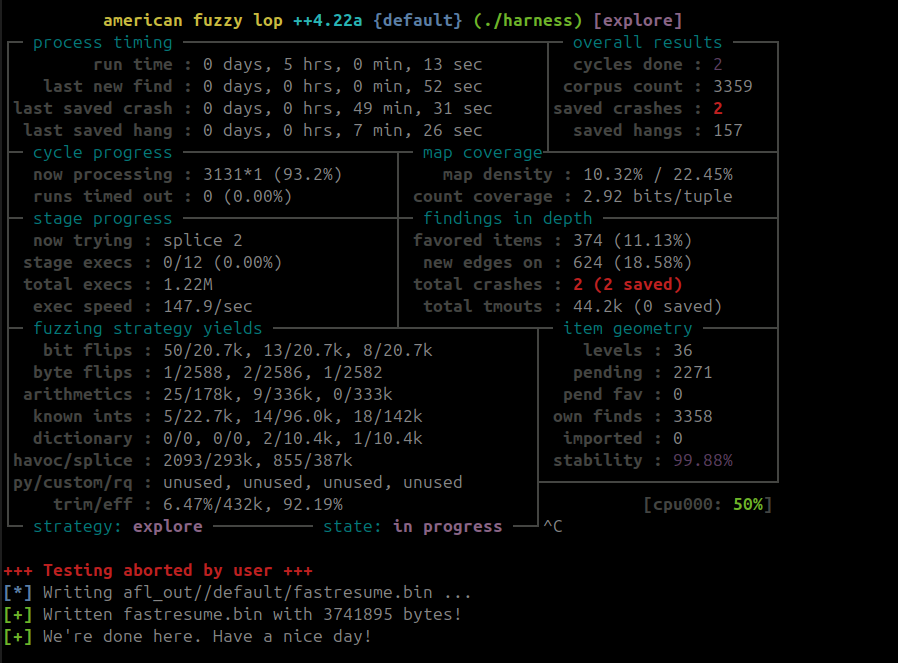Click the map density value 10.32% / 22.45%
The image size is (898, 663).
(657, 175)
